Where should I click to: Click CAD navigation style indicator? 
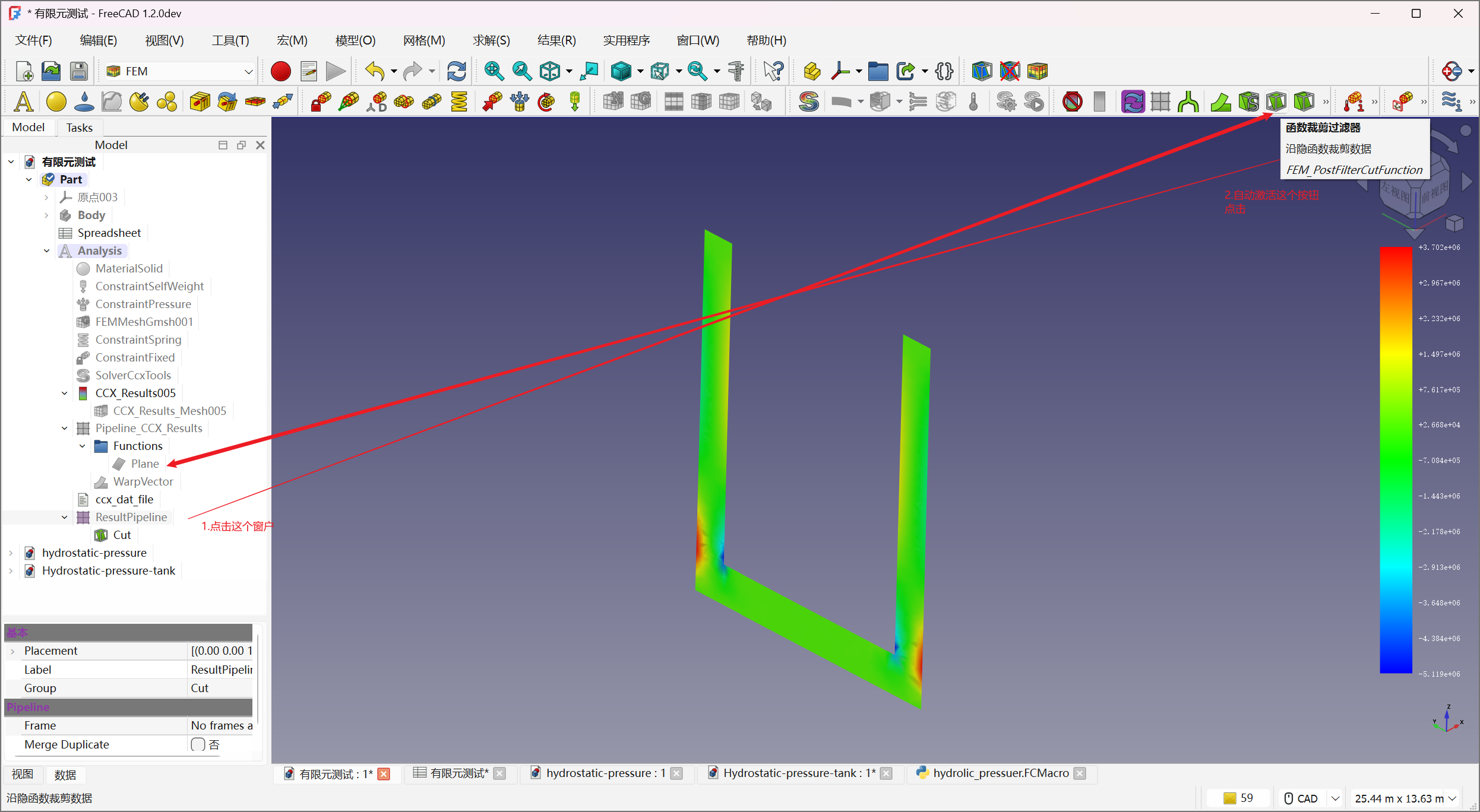(x=1301, y=798)
